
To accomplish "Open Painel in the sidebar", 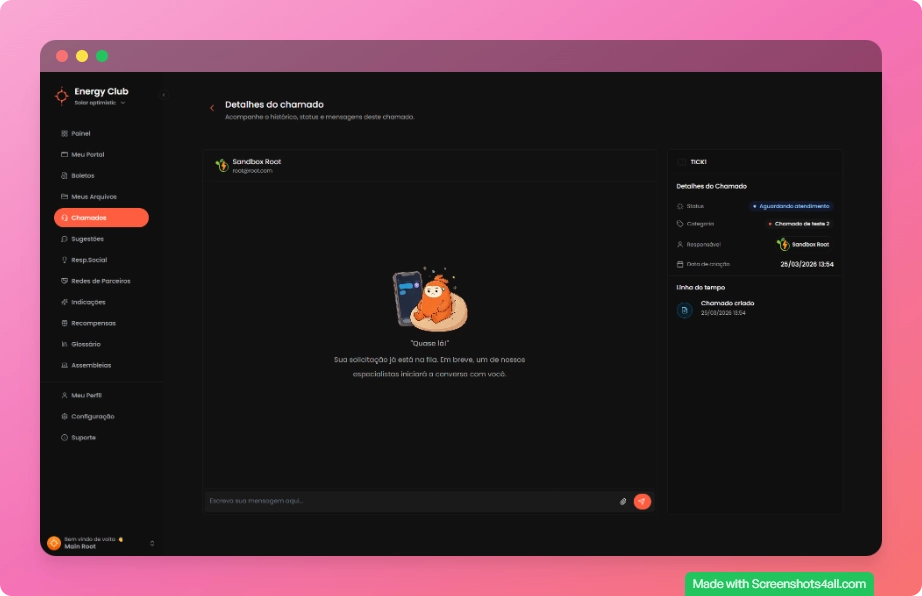I will 81,133.
